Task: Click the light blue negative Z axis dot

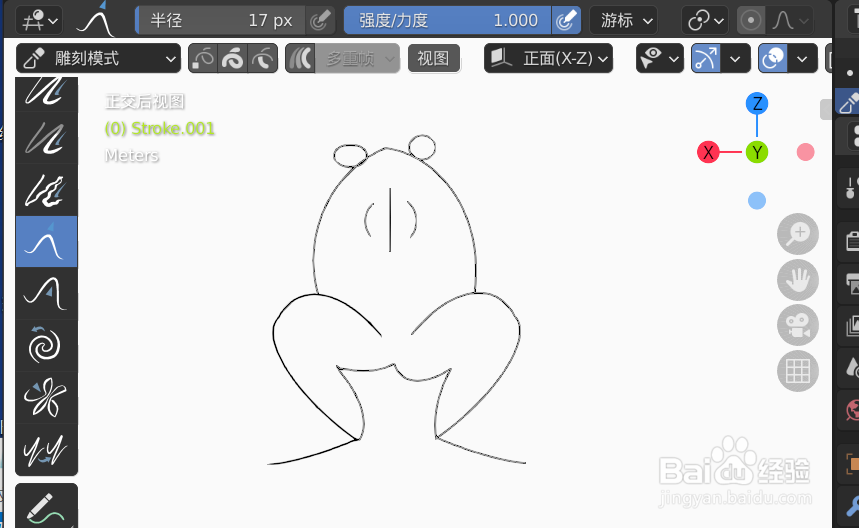Action: 757,200
